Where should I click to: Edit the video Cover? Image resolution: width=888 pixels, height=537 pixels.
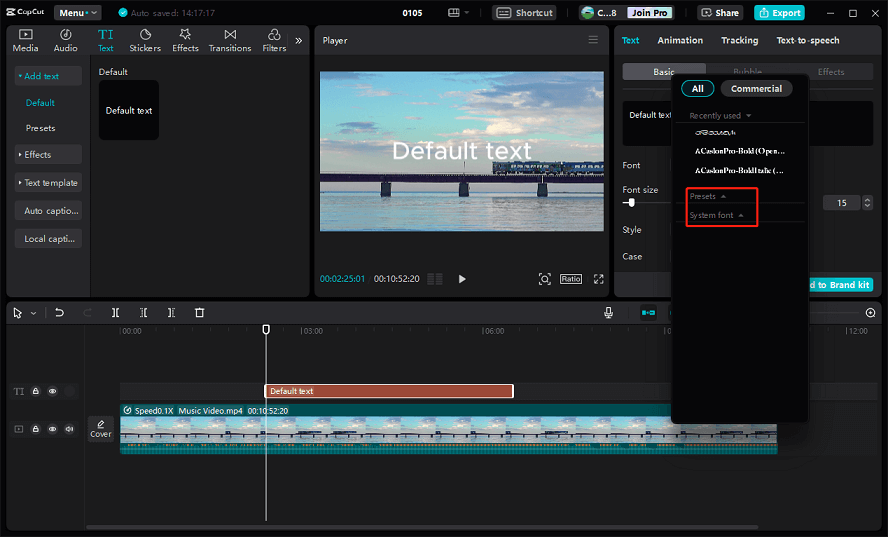point(101,429)
